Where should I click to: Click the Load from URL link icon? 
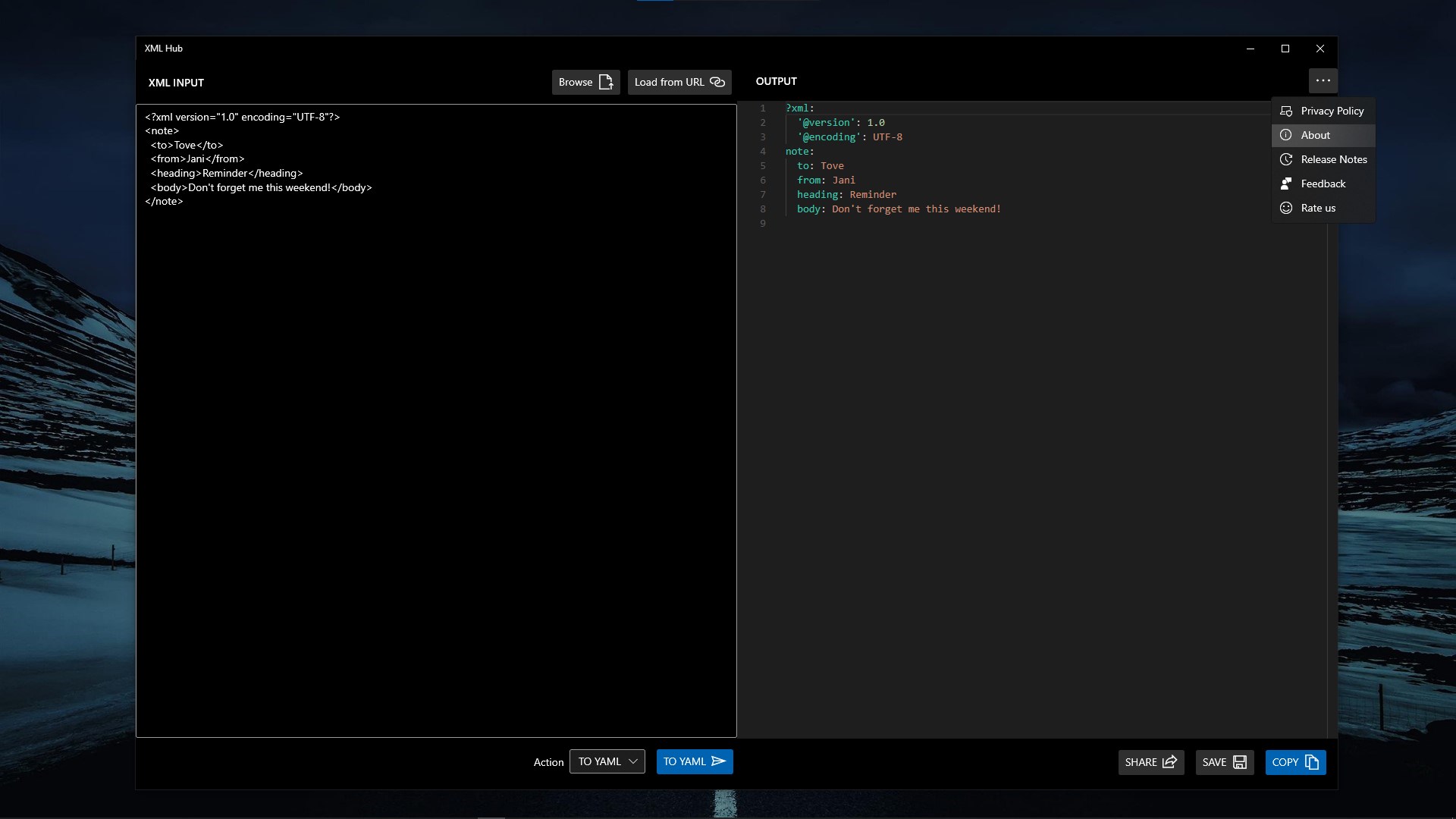tap(717, 82)
